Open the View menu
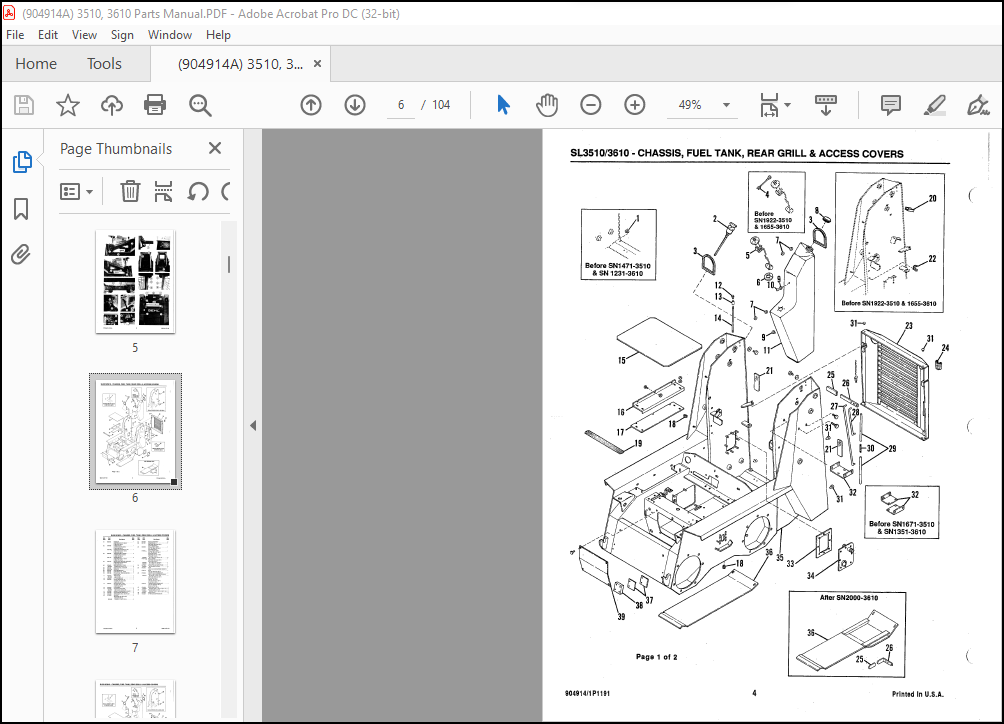The width and height of the screenshot is (1004, 724). [84, 35]
